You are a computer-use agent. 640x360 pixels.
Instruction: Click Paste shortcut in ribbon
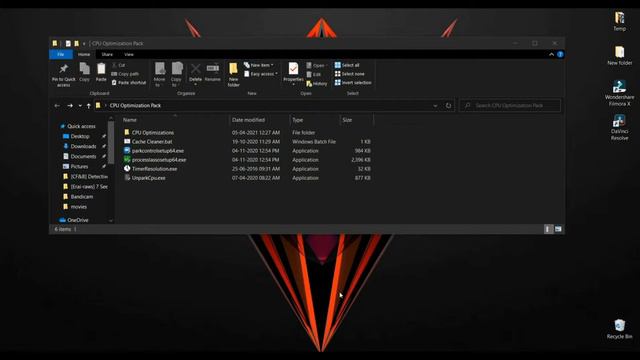click(129, 82)
